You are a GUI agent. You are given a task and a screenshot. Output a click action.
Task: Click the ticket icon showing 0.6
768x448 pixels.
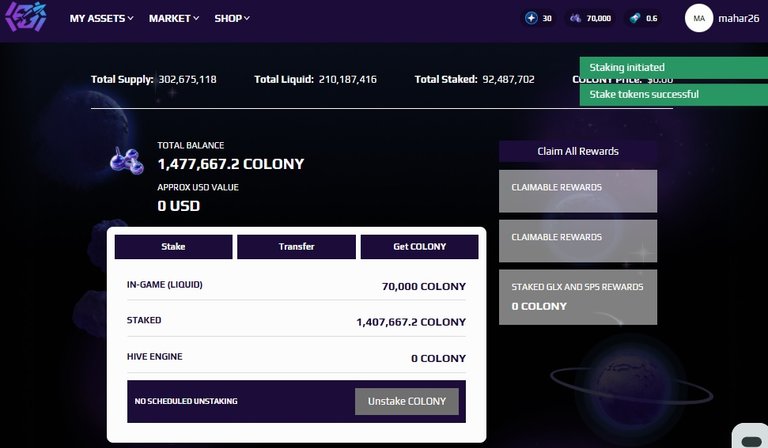[x=635, y=18]
